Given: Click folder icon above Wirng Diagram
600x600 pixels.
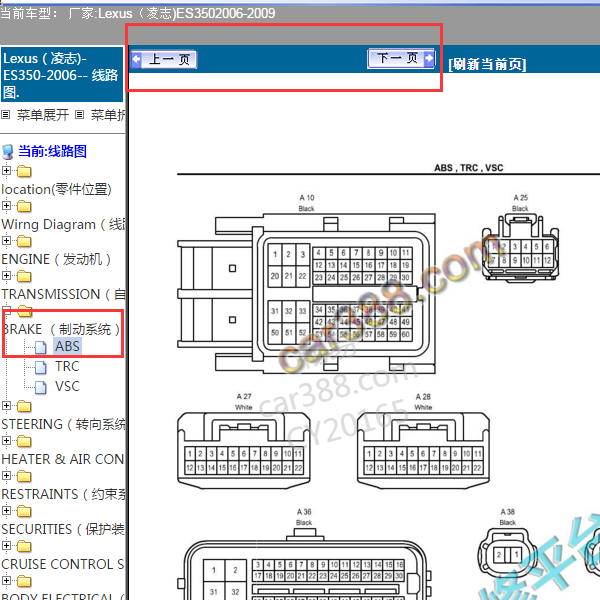Looking at the screenshot, I should pos(24,206).
